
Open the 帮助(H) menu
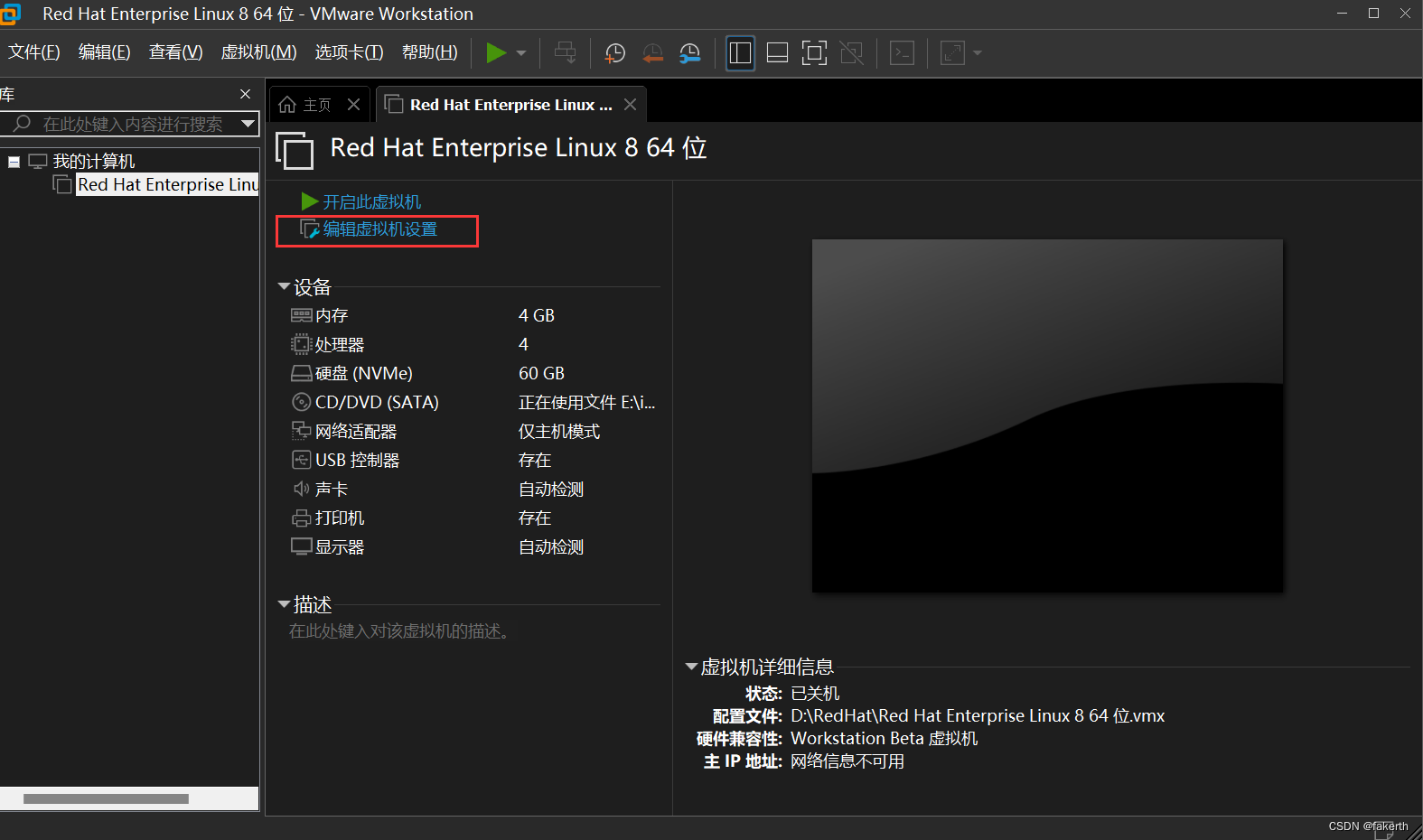click(x=430, y=52)
